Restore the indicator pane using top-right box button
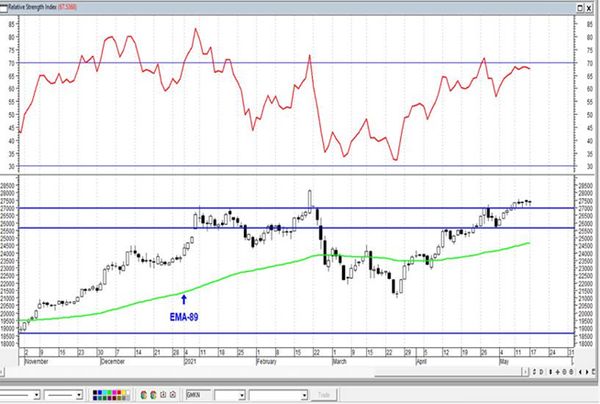The height and width of the screenshot is (404, 600). pyautogui.click(x=580, y=8)
